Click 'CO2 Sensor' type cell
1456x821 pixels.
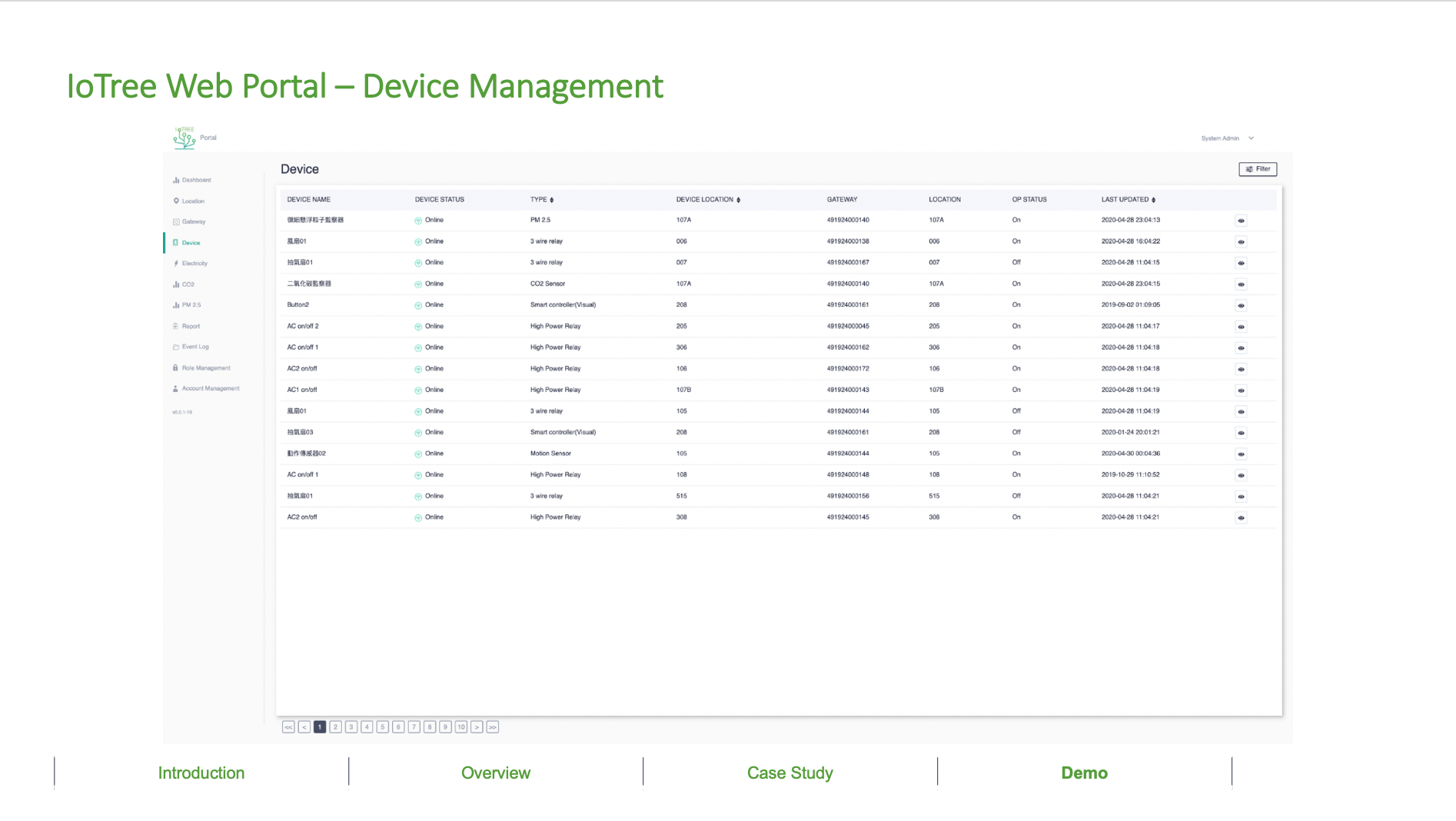pyautogui.click(x=547, y=284)
